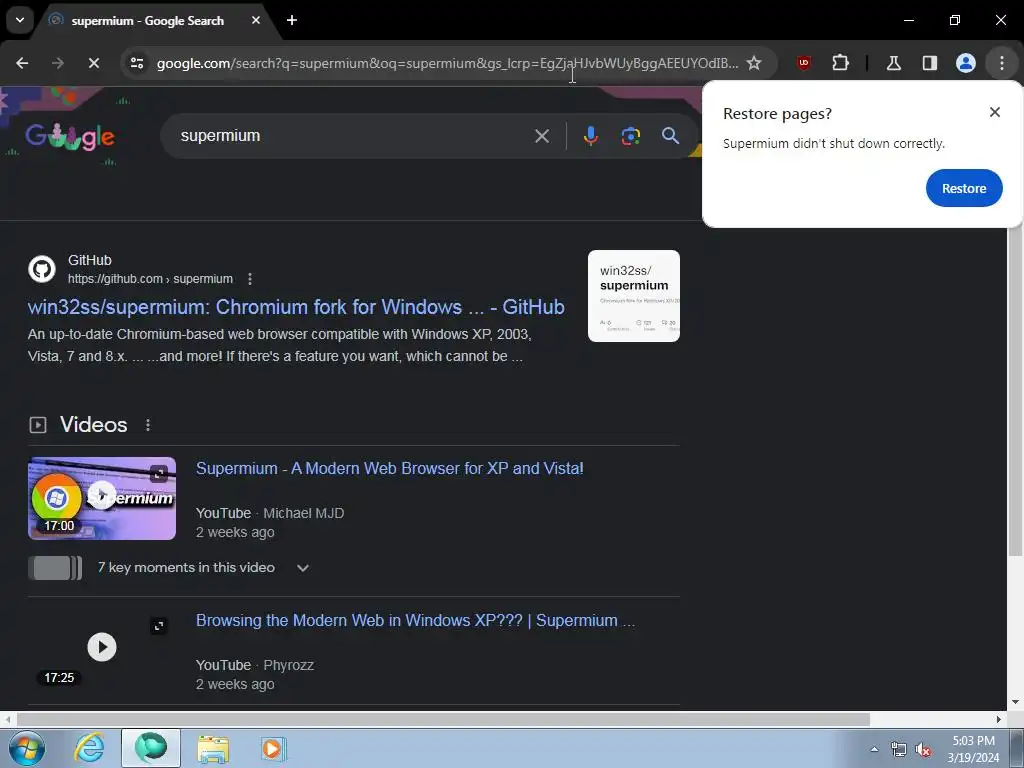Click the Google doodle logo
The height and width of the screenshot is (768, 1024).
tap(70, 136)
